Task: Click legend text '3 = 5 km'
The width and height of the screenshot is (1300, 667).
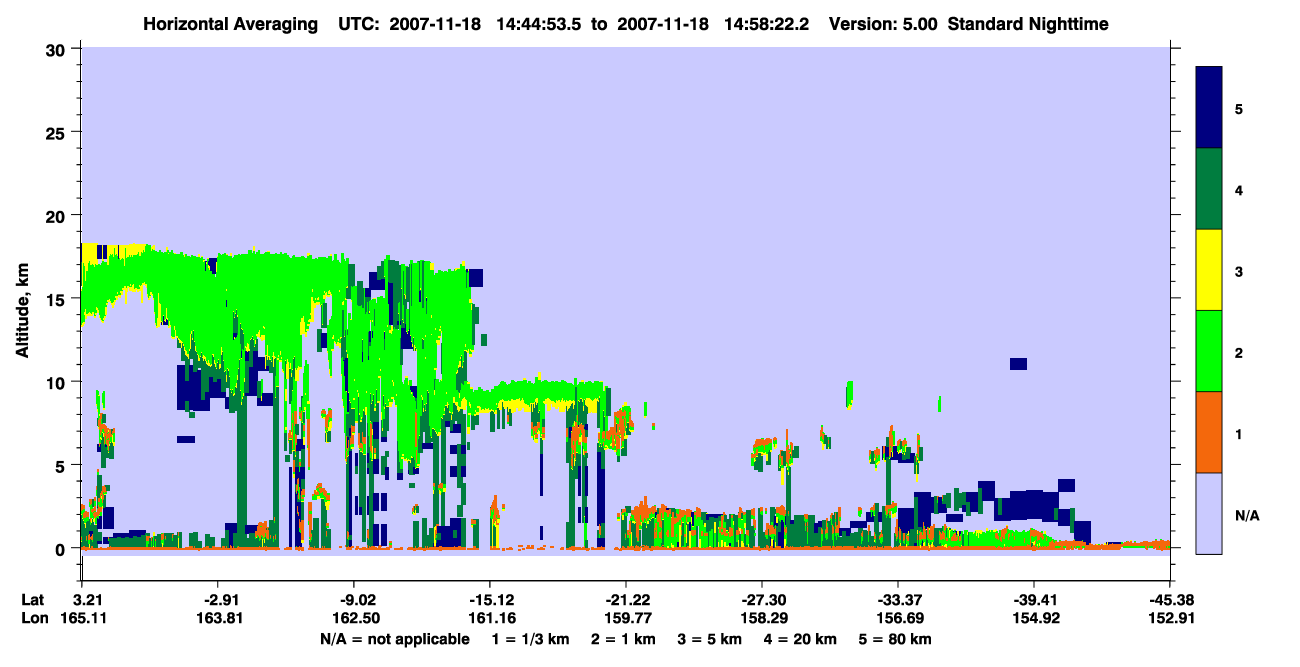Action: (x=711, y=639)
